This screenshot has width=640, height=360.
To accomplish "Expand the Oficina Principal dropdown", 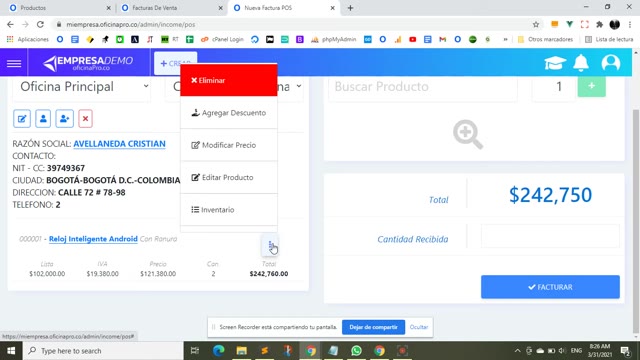I will [x=82, y=87].
